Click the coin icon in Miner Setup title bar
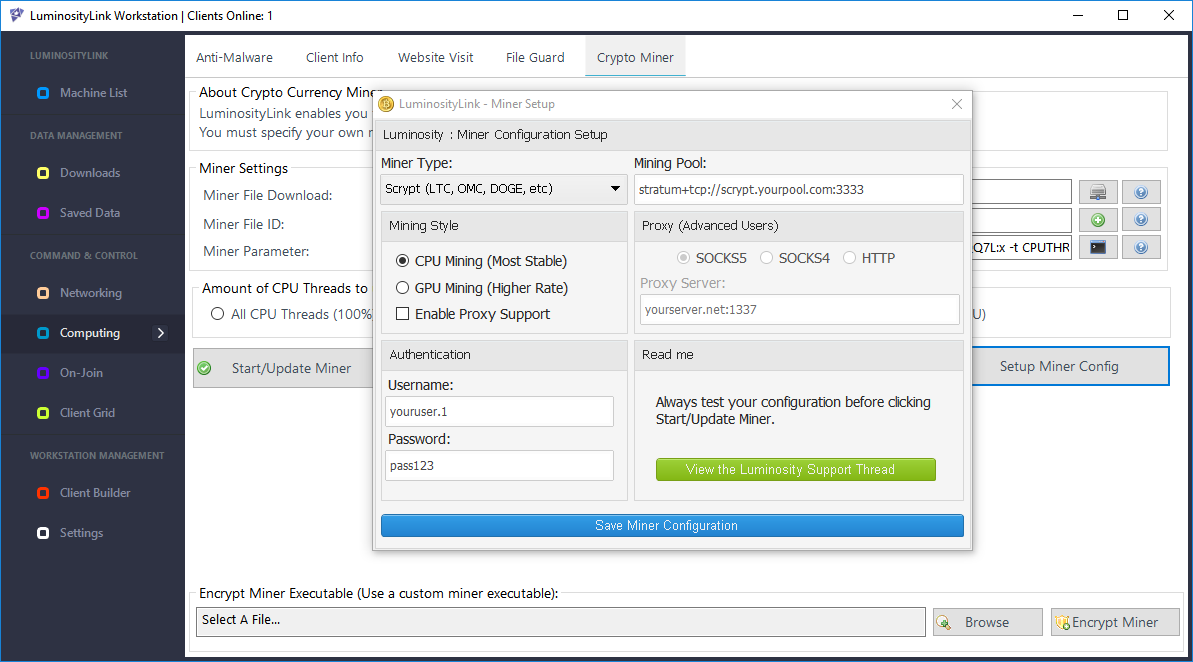Screen dimensions: 1193x662 [387, 104]
